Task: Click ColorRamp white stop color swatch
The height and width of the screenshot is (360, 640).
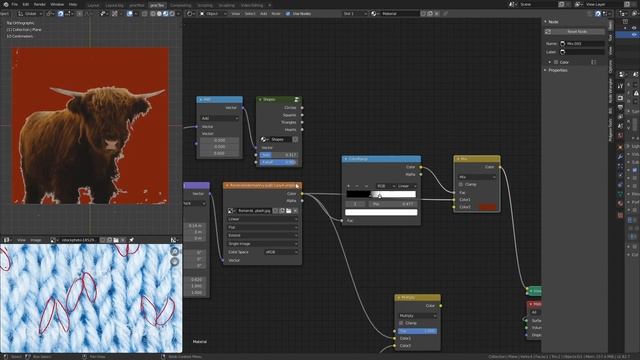Action: tap(381, 212)
